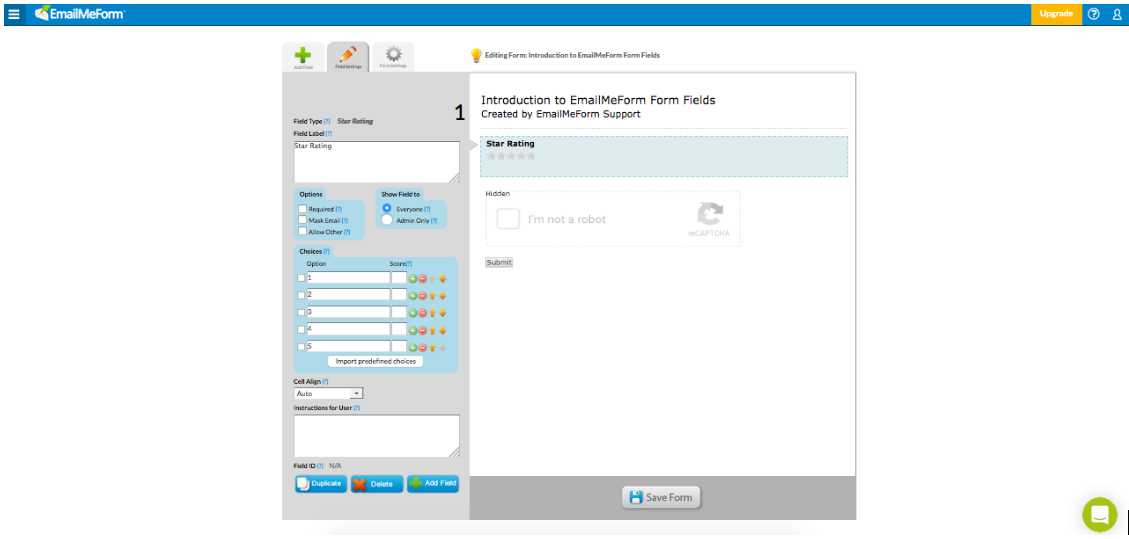Click the EmailMeForm logo
1129x539 pixels.
pyautogui.click(x=80, y=13)
